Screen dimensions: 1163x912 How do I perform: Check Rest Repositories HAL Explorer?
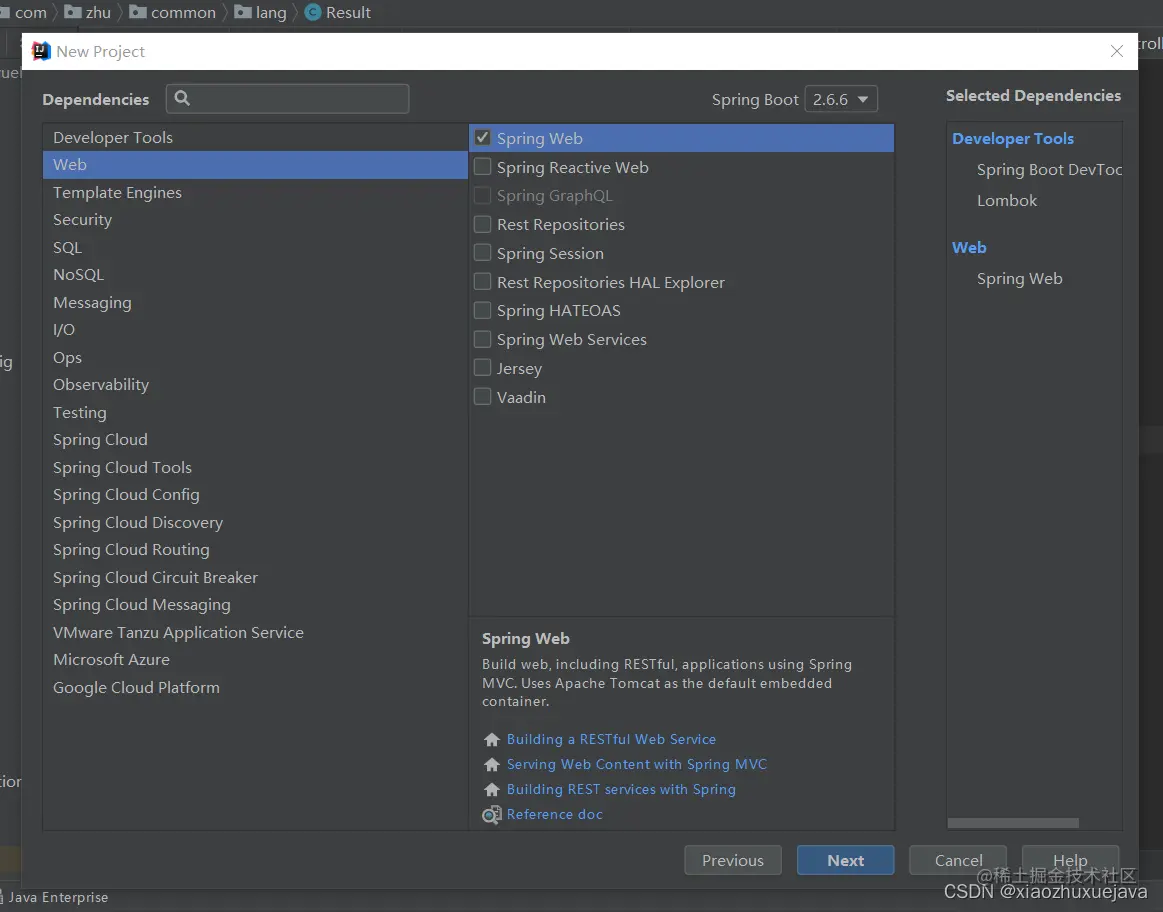point(482,282)
